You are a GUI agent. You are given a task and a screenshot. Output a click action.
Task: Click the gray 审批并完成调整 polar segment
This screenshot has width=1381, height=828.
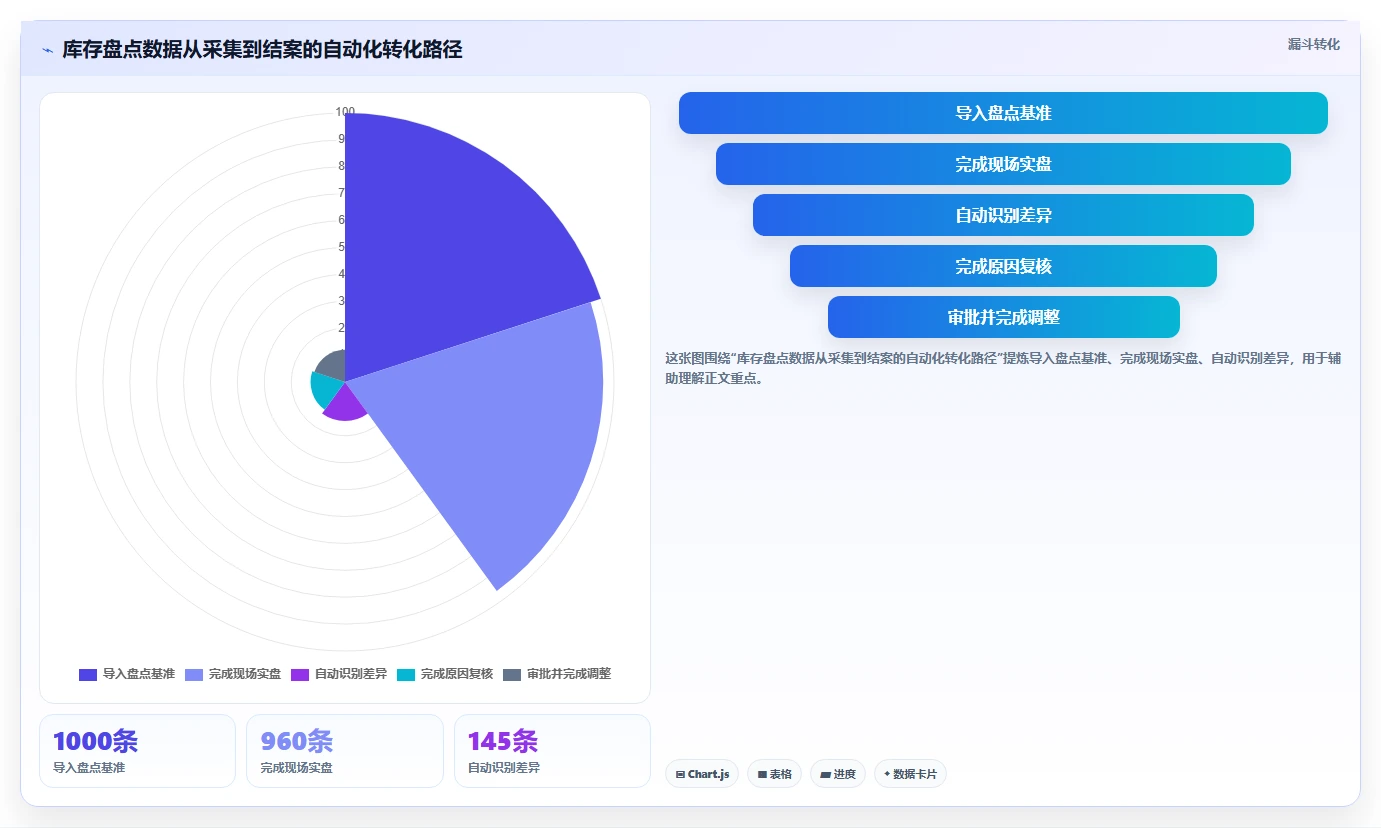333,365
